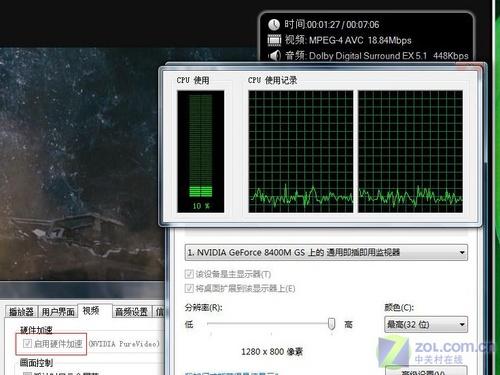Click the 1280 x 800 像素 resolution text

[x=272, y=352]
